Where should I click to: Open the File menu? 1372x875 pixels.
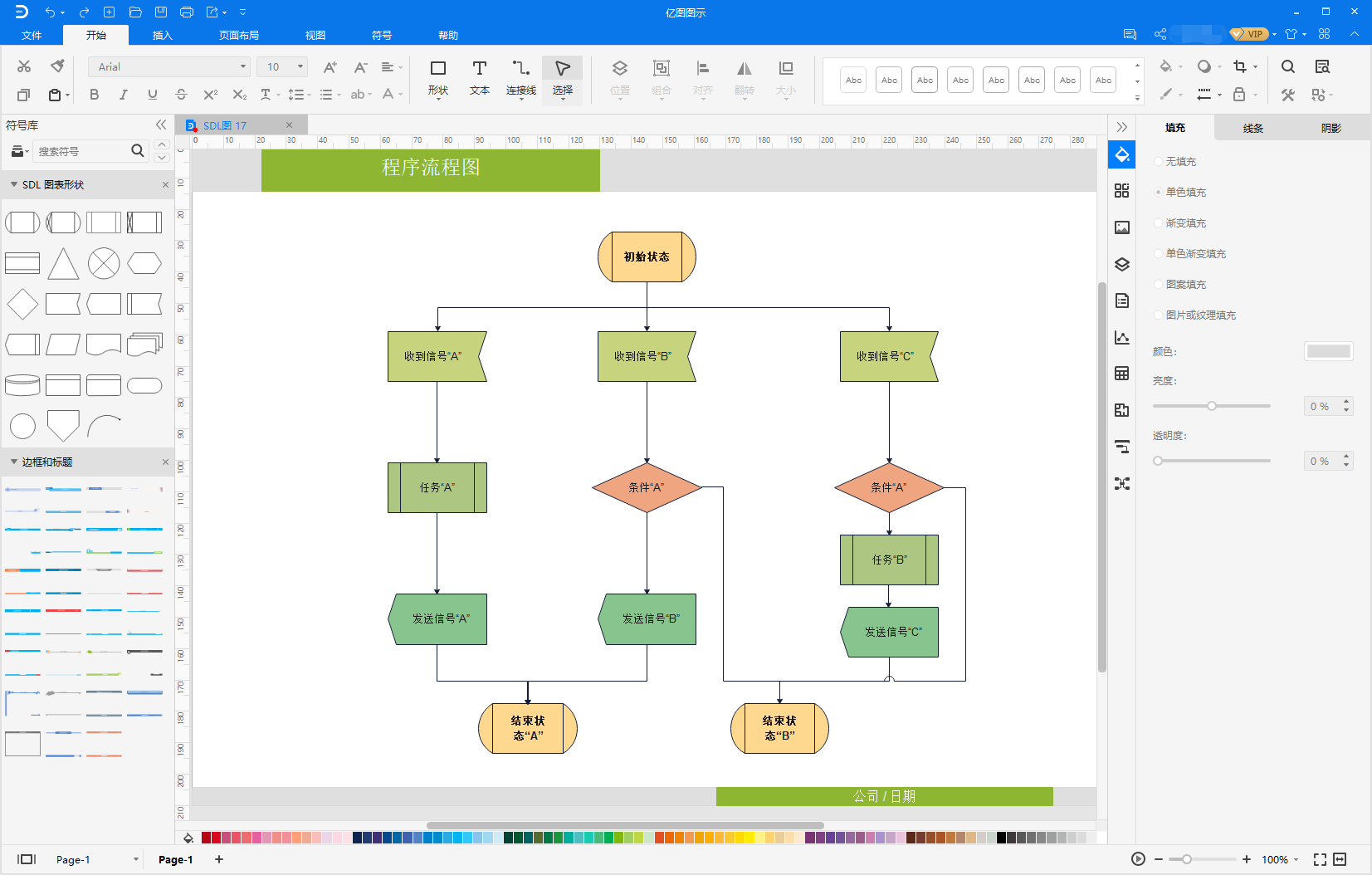(32, 35)
